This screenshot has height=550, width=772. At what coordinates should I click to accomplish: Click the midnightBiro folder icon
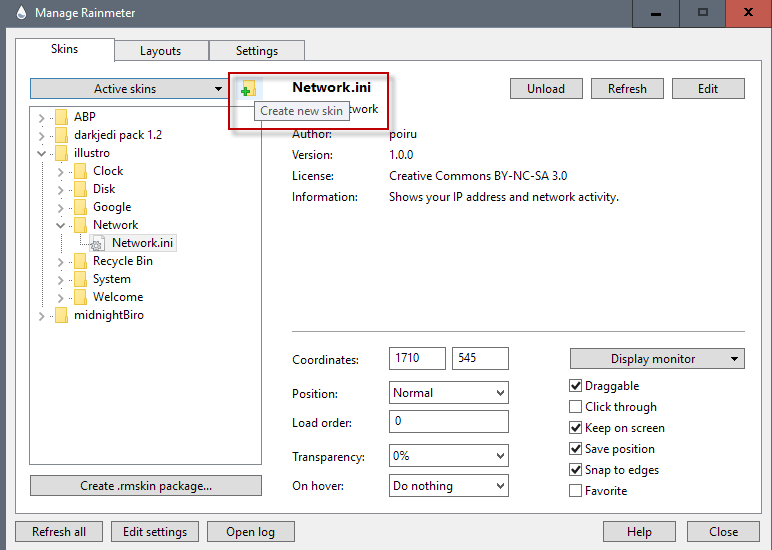(x=61, y=315)
